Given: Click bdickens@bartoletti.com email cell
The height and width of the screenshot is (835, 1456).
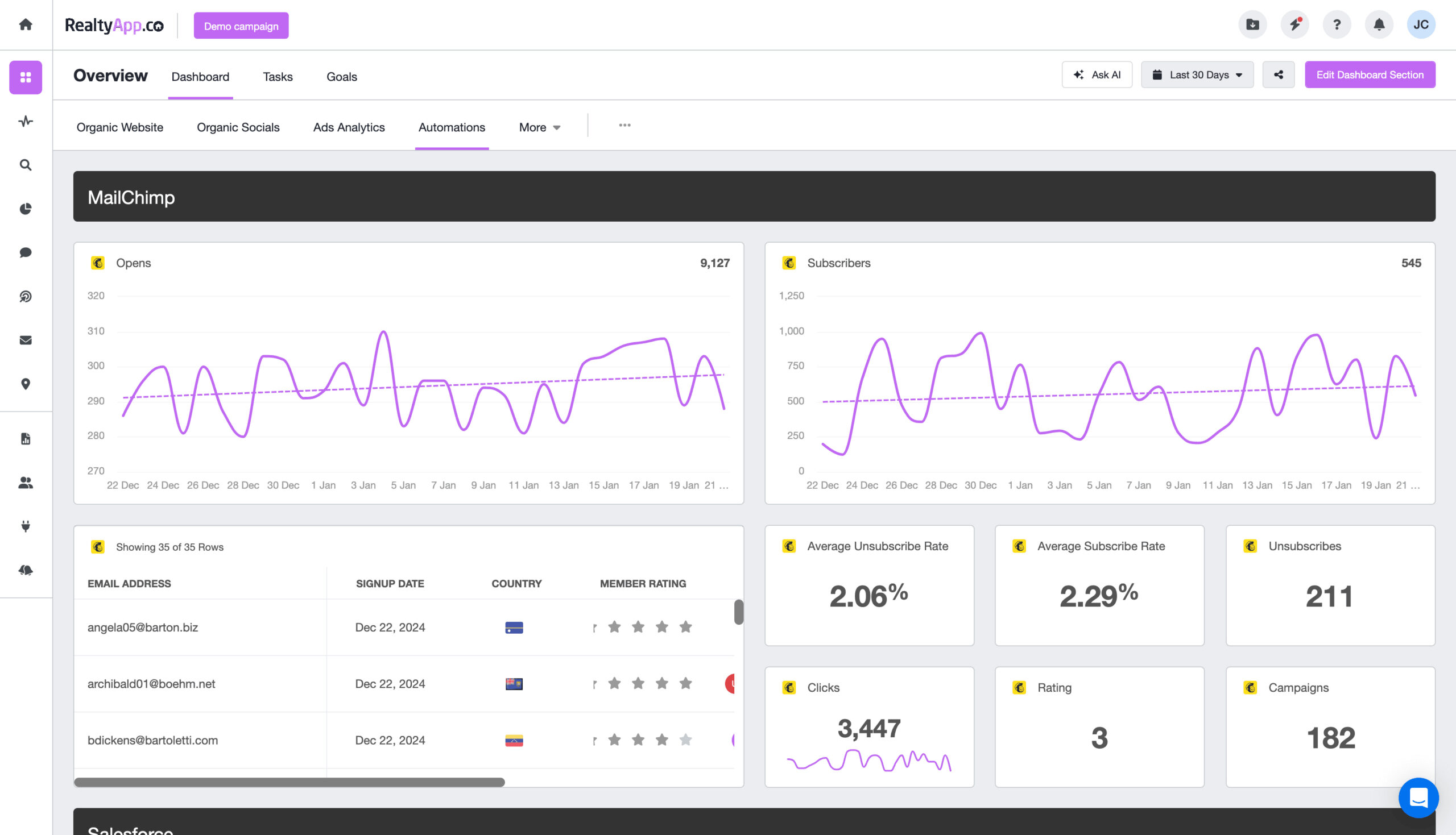Looking at the screenshot, I should coord(152,741).
